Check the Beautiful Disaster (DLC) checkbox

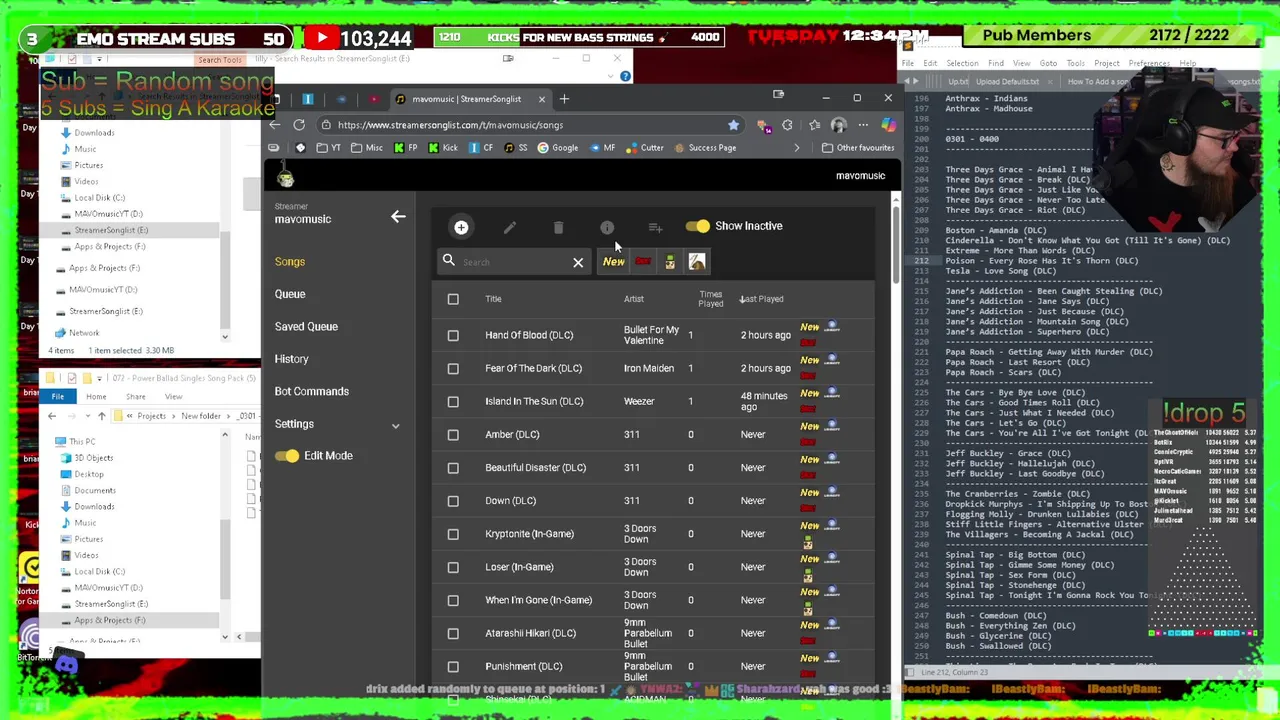tap(453, 468)
